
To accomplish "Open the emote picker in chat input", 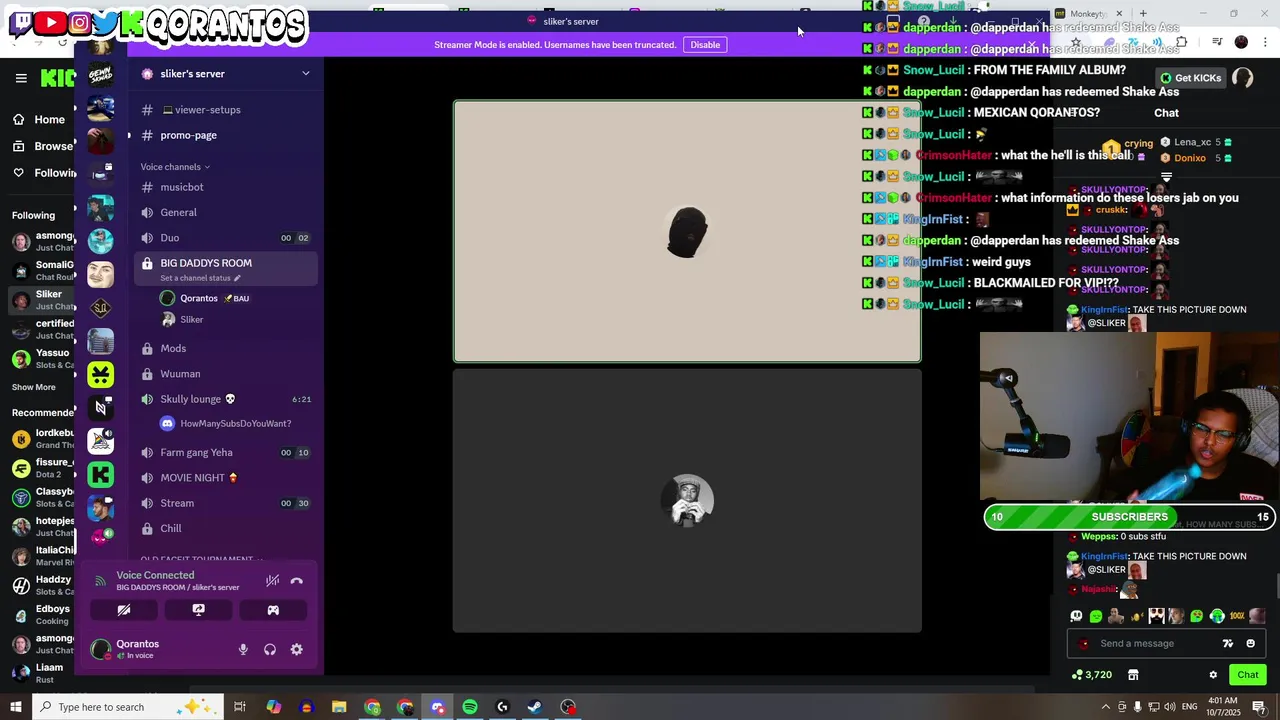I will [1251, 644].
